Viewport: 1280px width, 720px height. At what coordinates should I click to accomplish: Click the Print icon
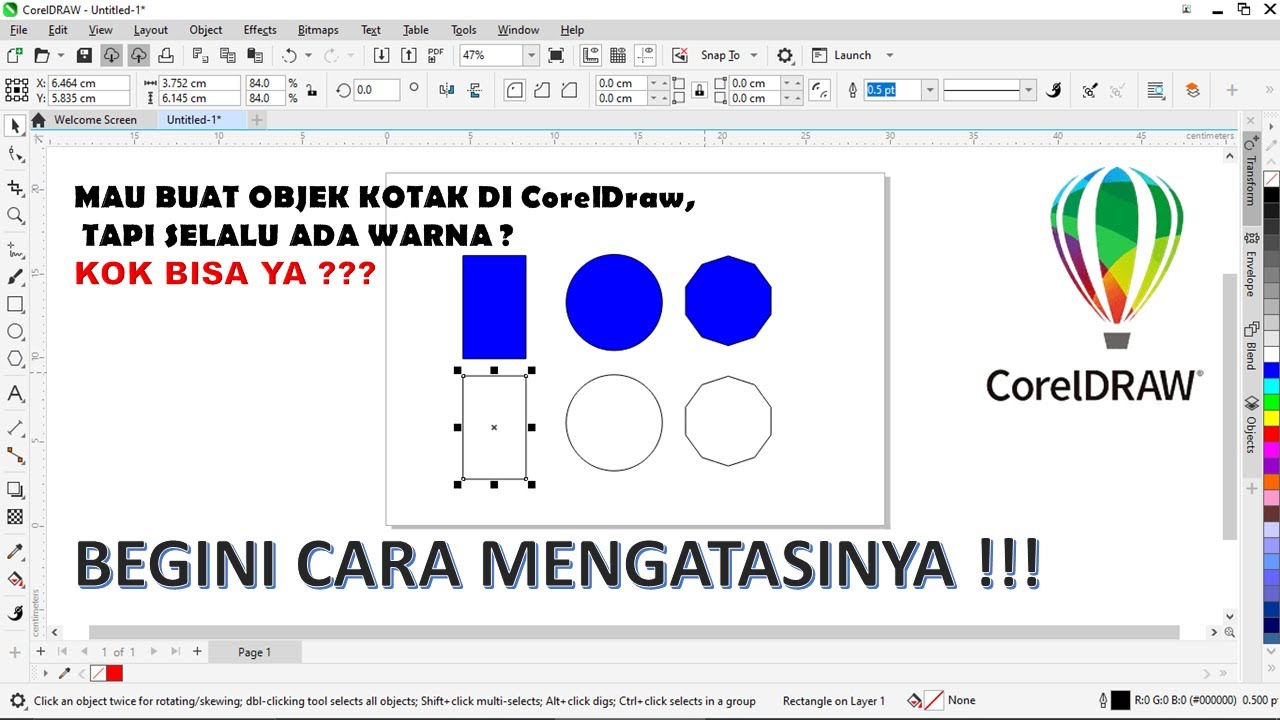point(166,55)
